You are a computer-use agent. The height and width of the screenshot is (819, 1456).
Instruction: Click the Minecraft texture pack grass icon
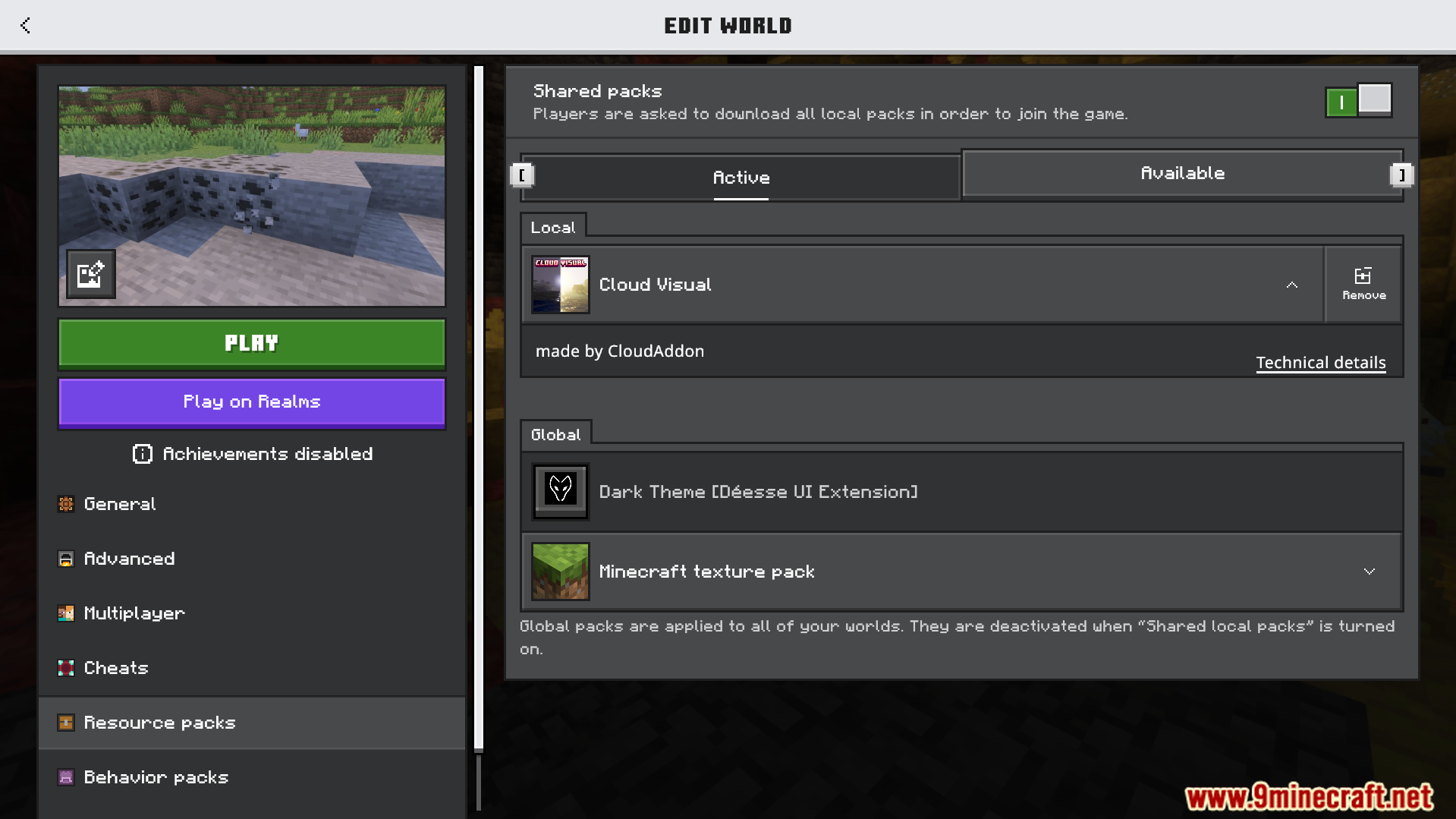click(561, 571)
